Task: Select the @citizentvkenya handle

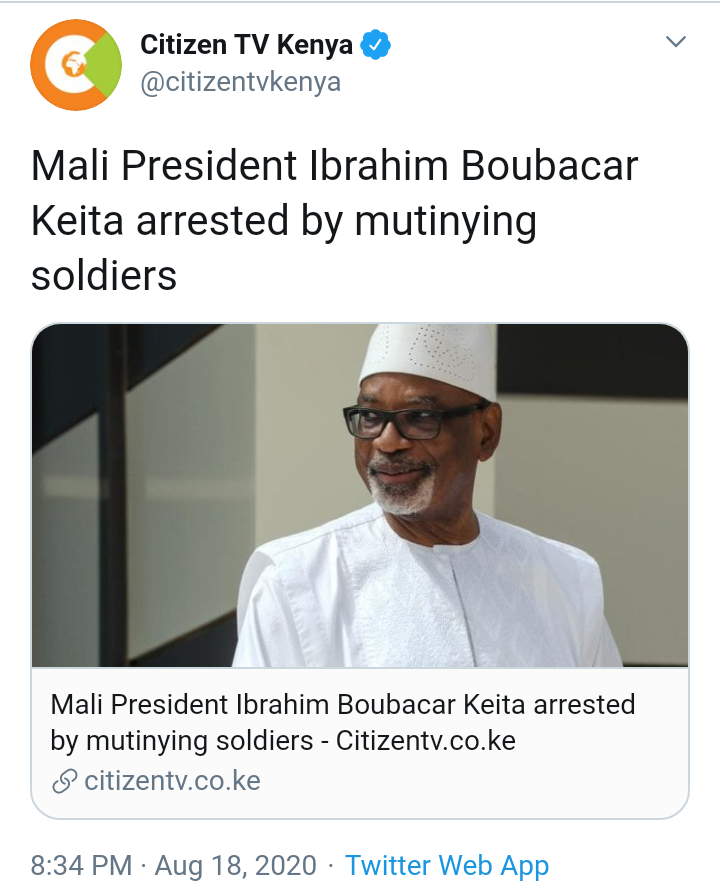Action: tap(240, 82)
